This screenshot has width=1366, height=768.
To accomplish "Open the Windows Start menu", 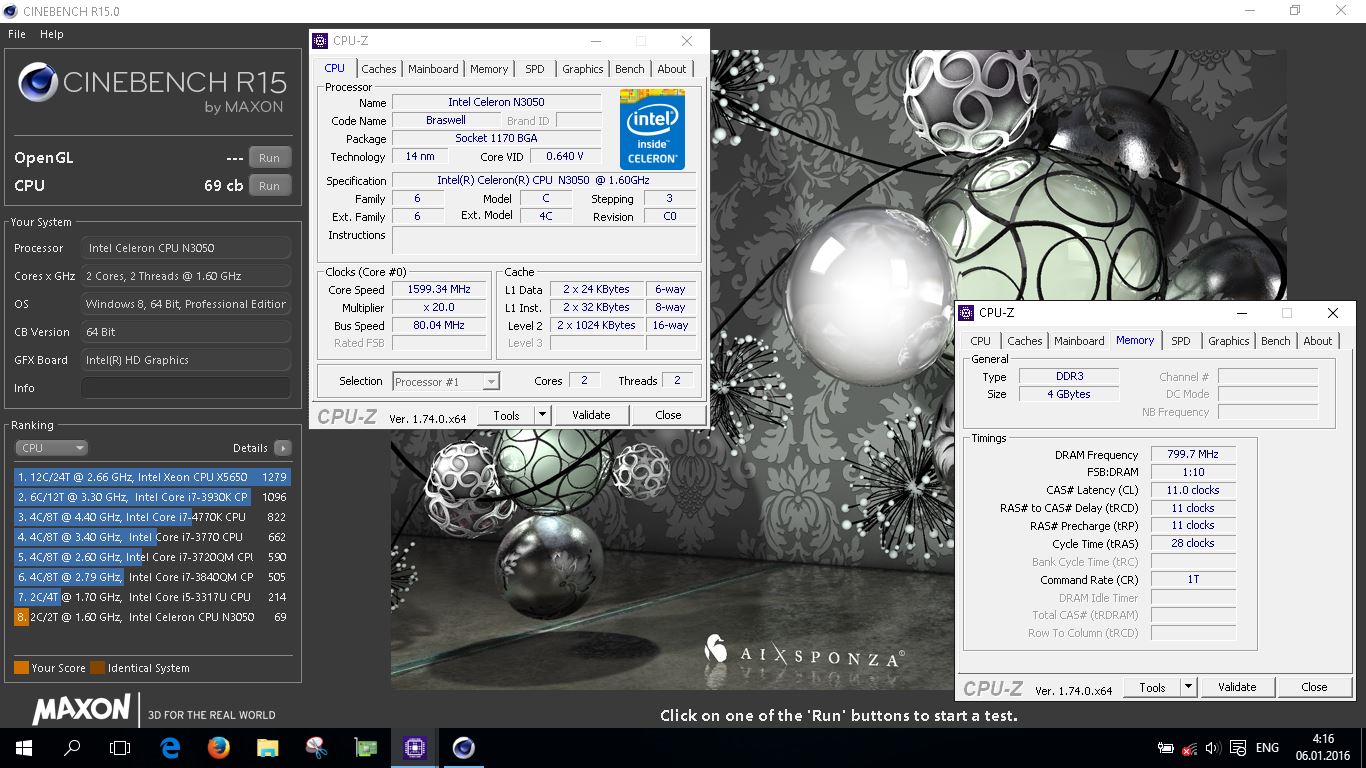I will (x=24, y=748).
